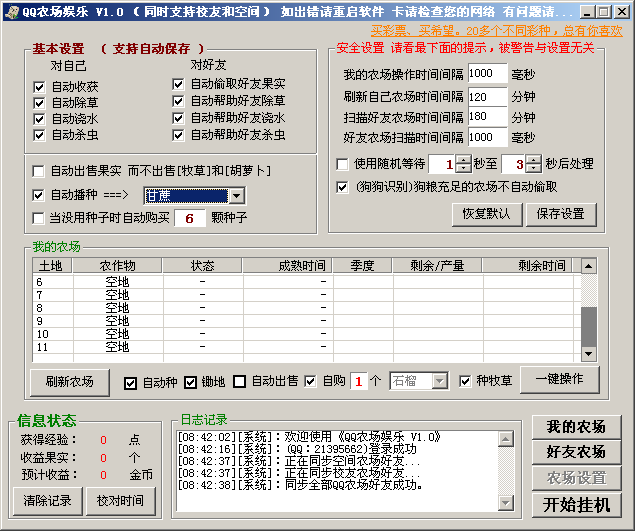Uncheck 自动帮助好友杀虫 option
This screenshot has height=531, width=635.
coord(178,134)
